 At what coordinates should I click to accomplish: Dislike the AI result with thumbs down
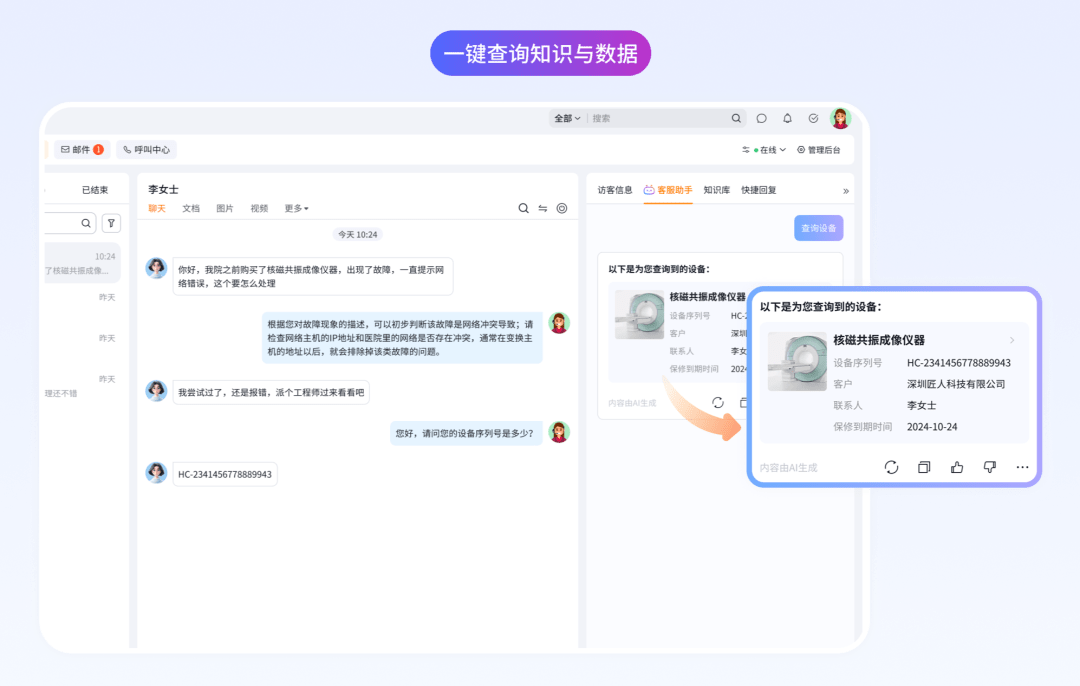[x=989, y=467]
